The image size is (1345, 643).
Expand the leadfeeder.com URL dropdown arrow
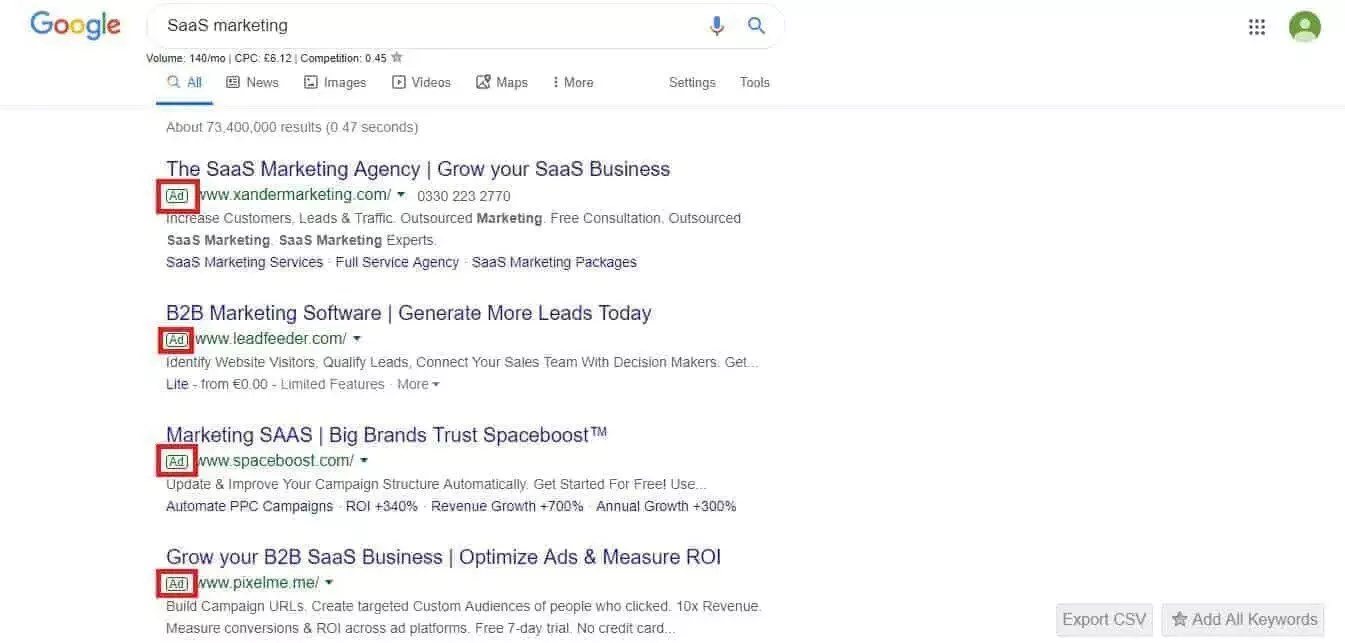tap(357, 339)
